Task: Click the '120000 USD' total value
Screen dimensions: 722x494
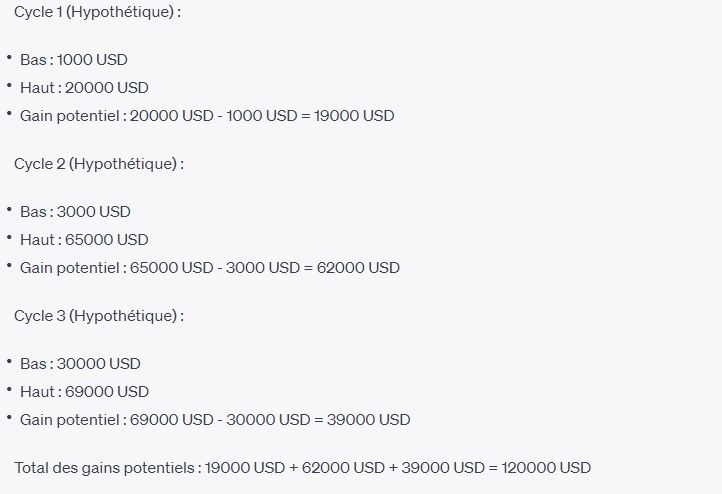Action: [x=546, y=468]
